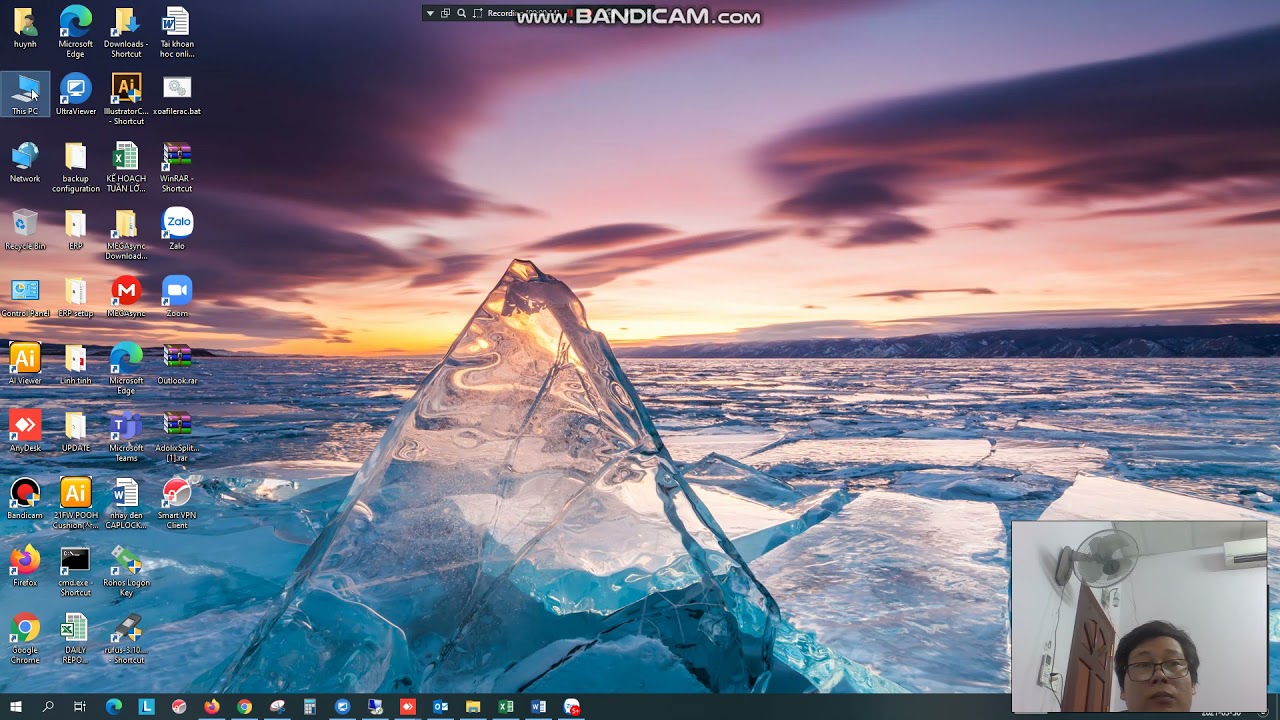This screenshot has width=1280, height=720.
Task: Open Downloads - Shortcut folder on desktop
Action: point(126,32)
